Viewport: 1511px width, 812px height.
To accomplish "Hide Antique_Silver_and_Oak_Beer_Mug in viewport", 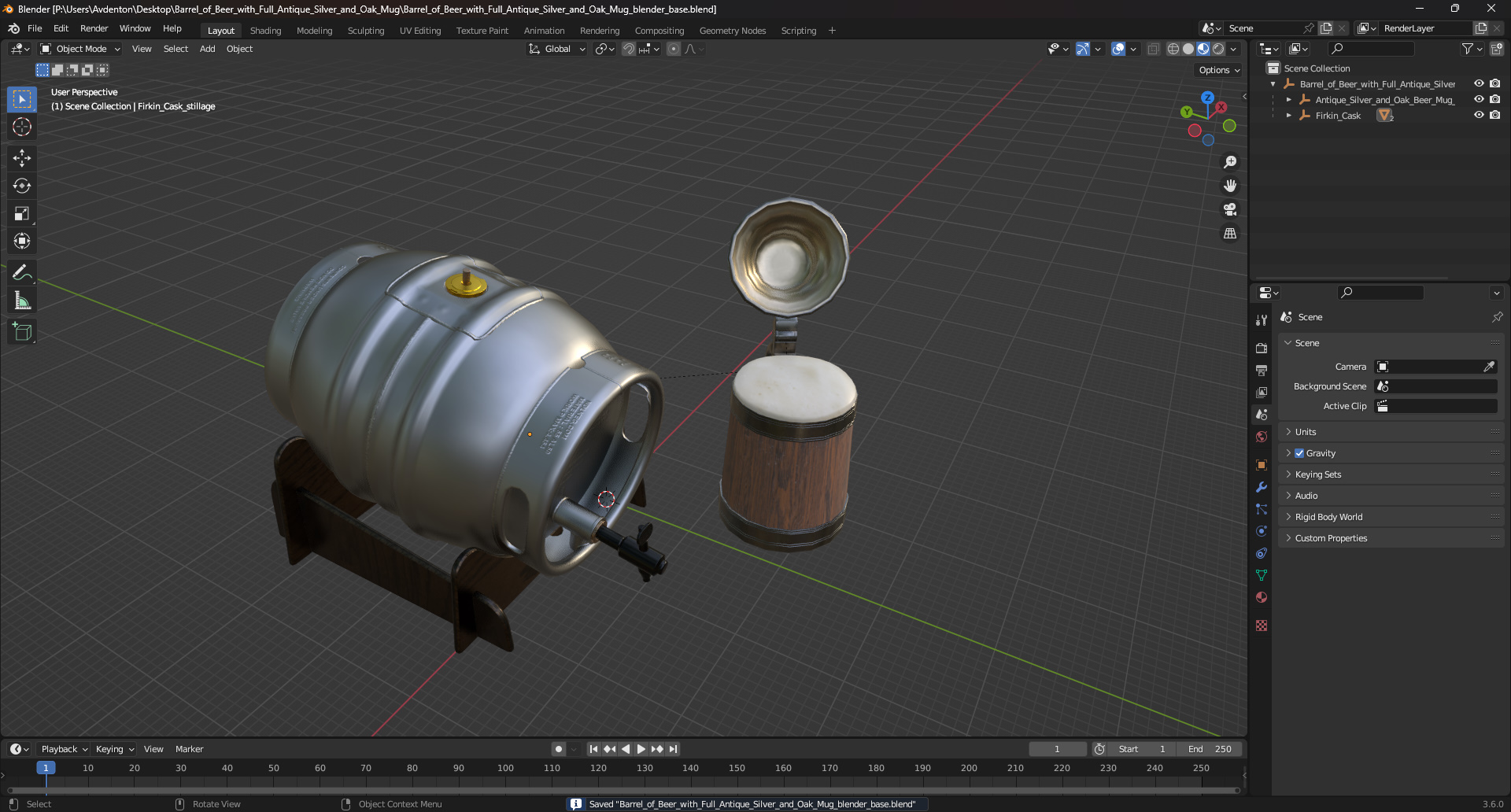I will 1479,99.
